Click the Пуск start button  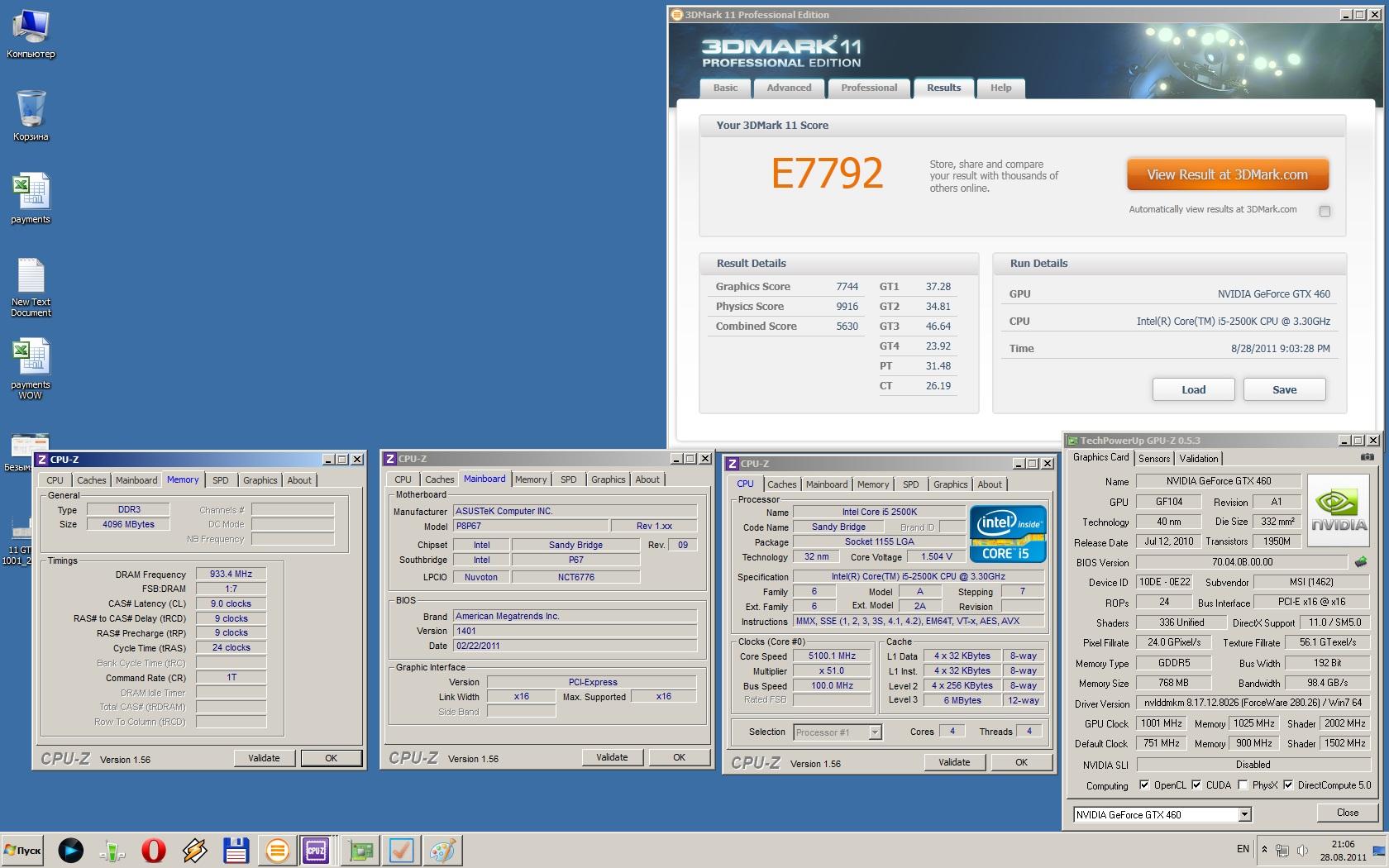22,850
